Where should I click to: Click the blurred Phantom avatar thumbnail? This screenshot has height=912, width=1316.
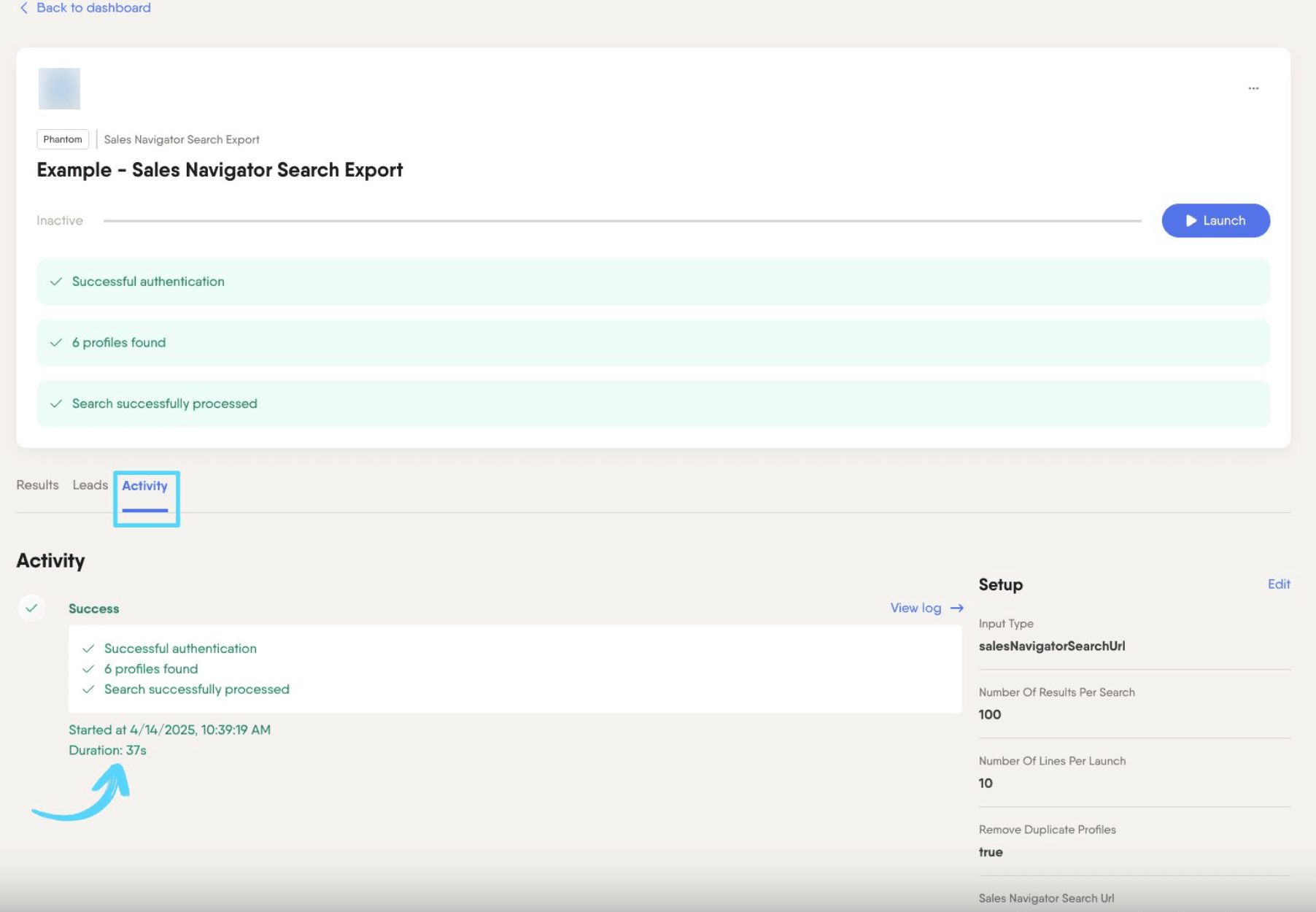[59, 88]
